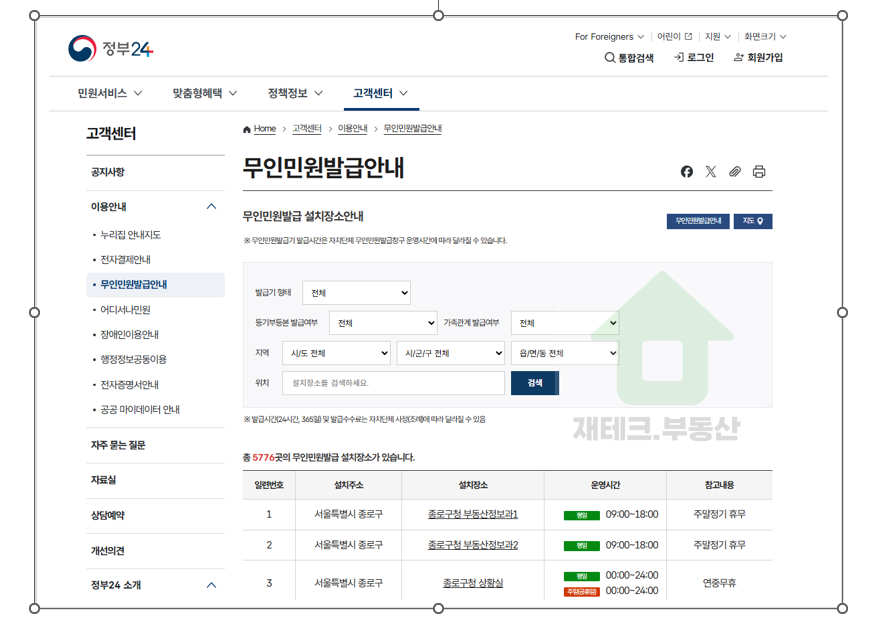
Task: Copy page link with the paperclip icon
Action: (735, 172)
